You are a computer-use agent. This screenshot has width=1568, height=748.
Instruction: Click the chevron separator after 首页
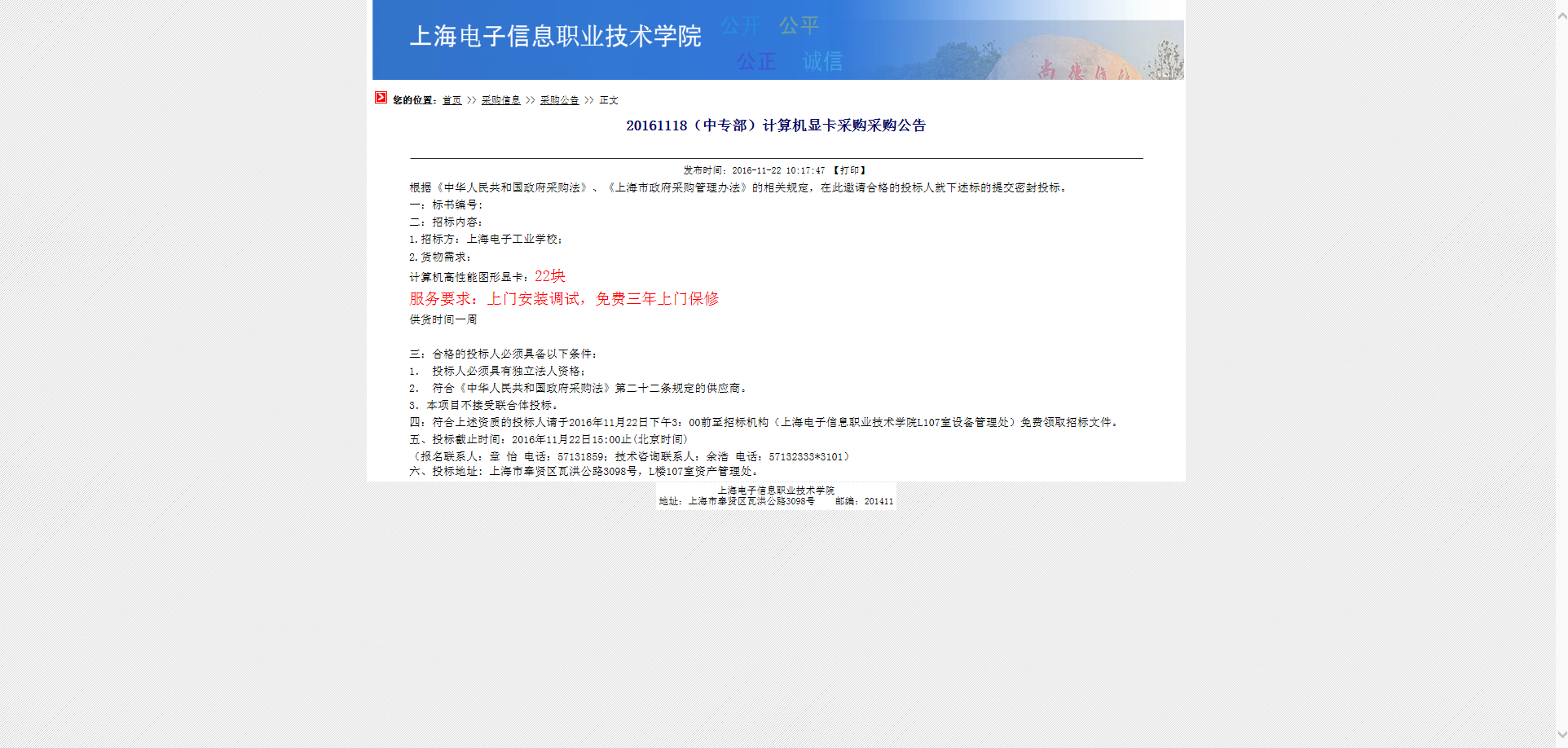[471, 100]
